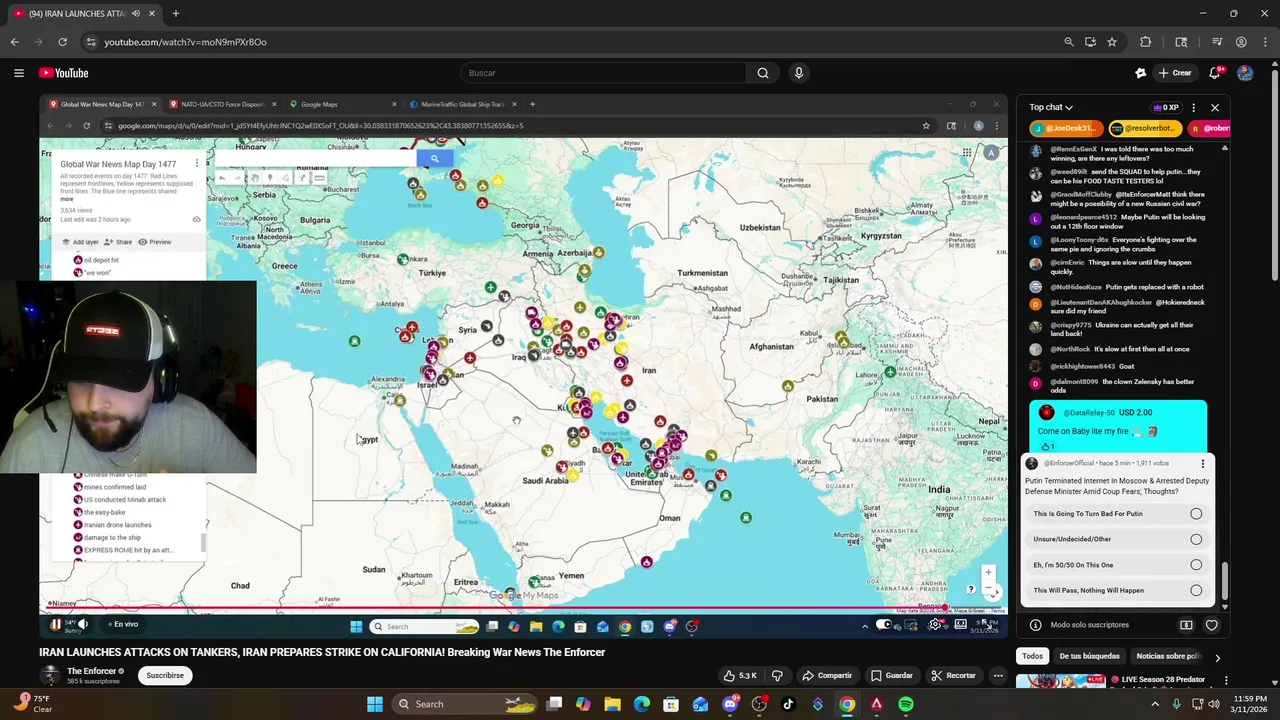This screenshot has height=720, width=1280.
Task: Open the Chrome zoom magnifier icon
Action: (x=1069, y=42)
